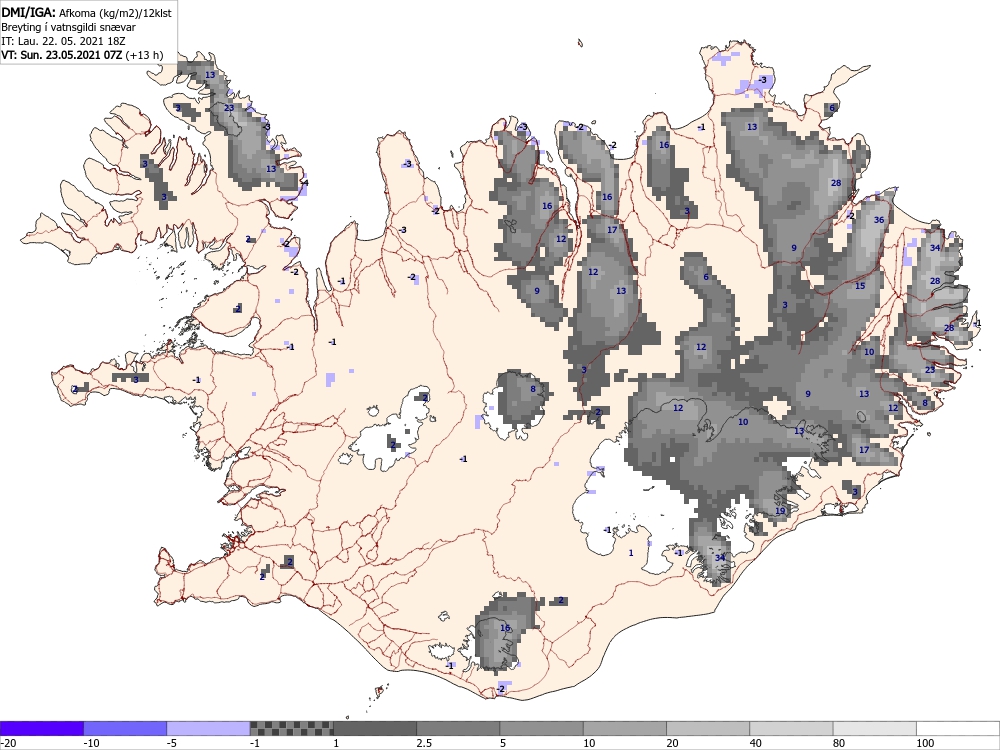Click the '2.5' legend tick label
1000x750 pixels.
[x=424, y=743]
